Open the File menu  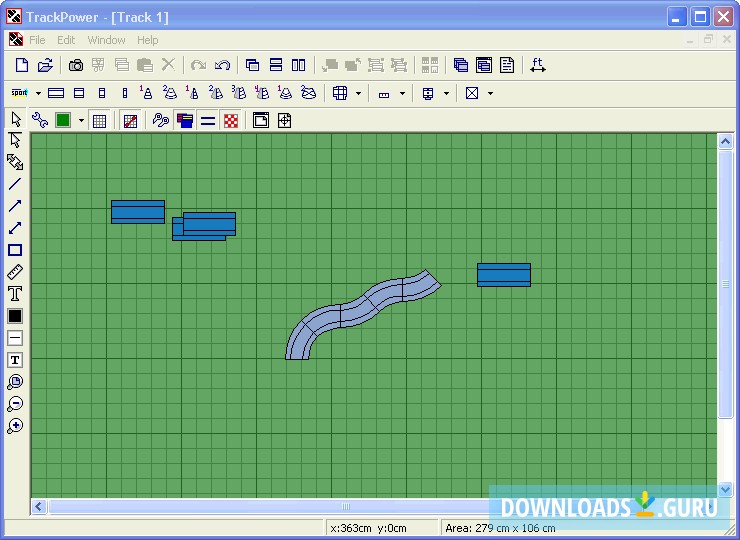[x=37, y=40]
